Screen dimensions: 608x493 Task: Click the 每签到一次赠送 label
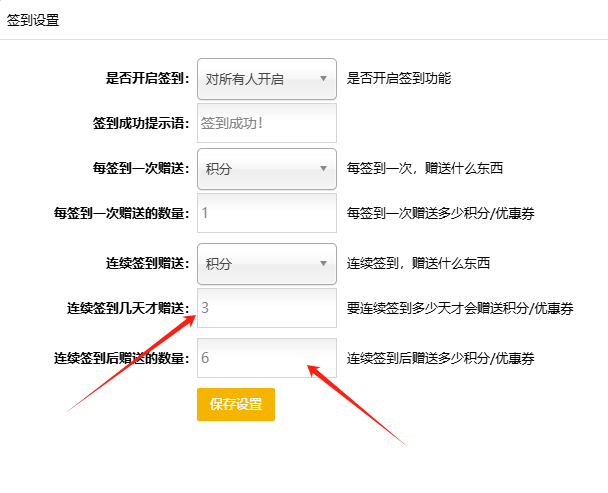pos(141,168)
